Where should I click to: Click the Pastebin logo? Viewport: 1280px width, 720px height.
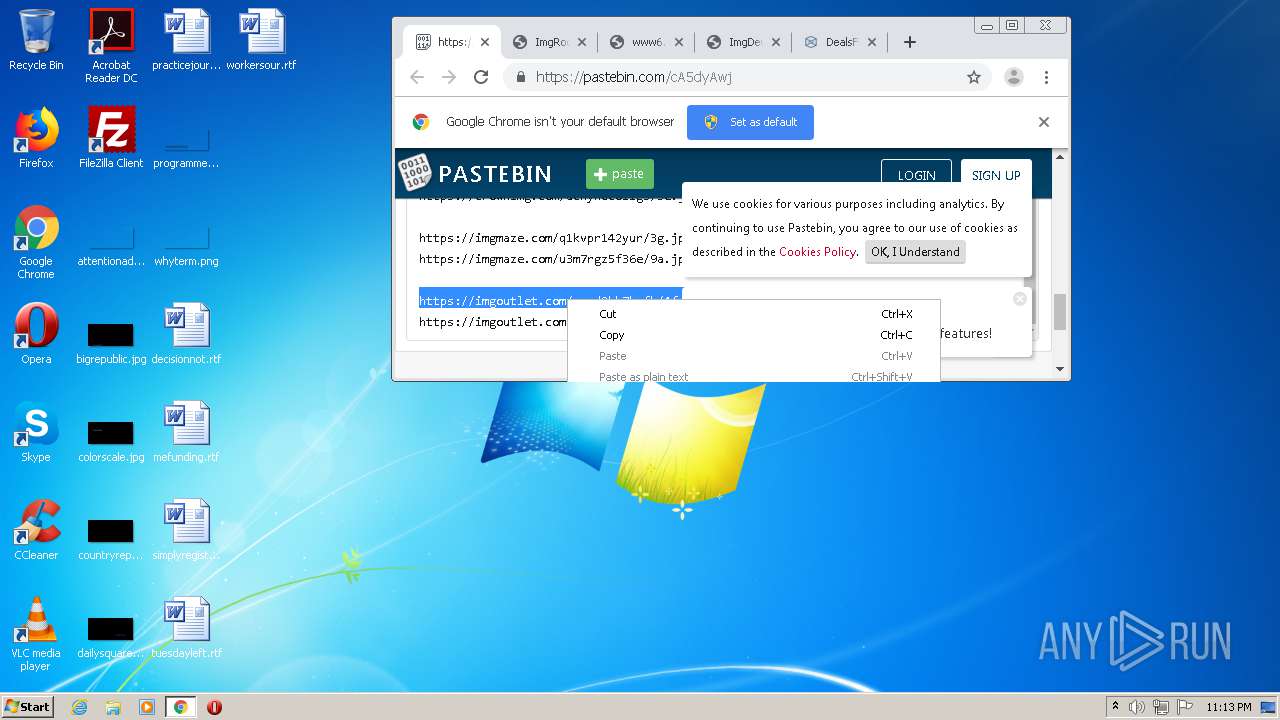[x=475, y=173]
